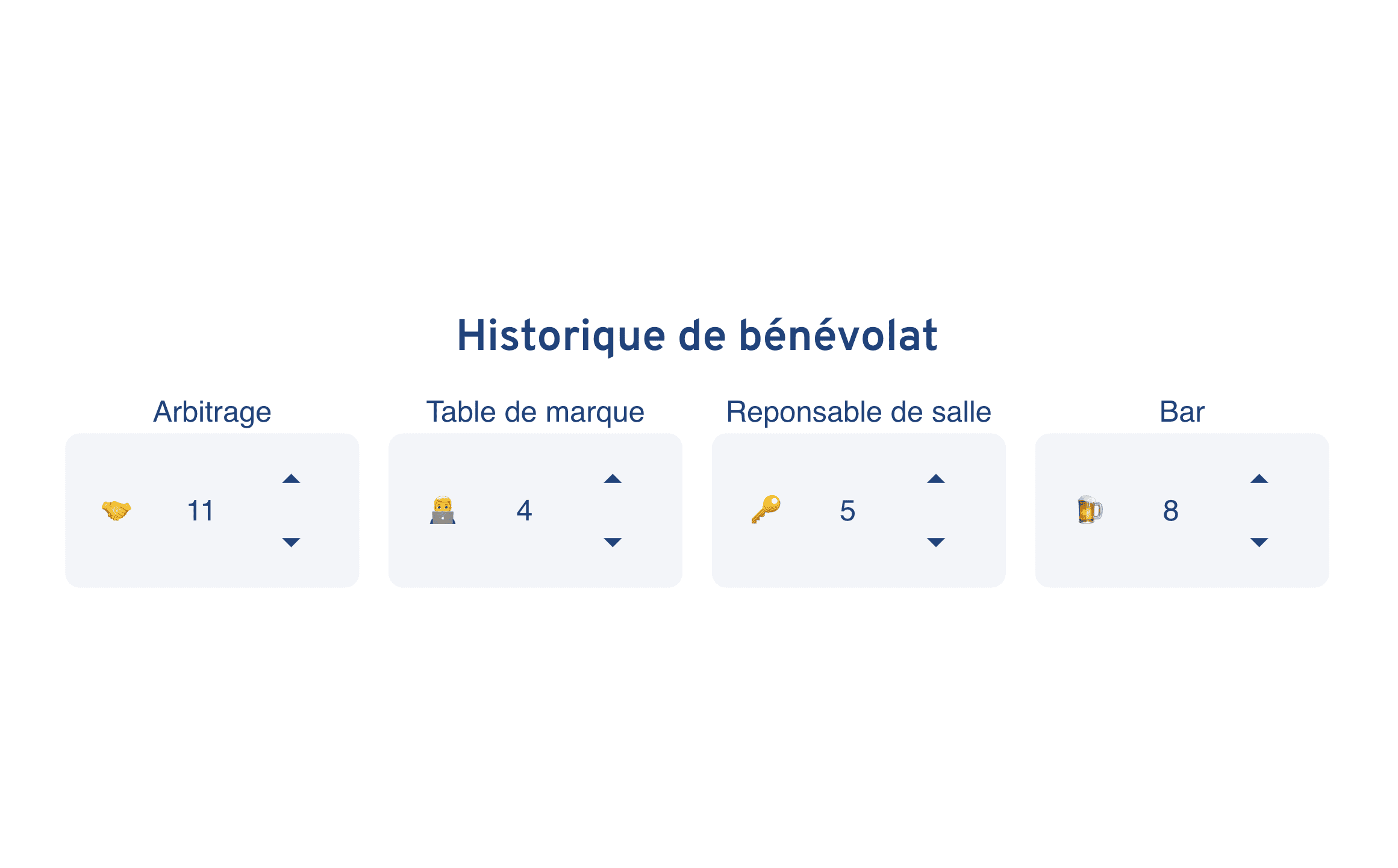Increment the Table de marque count

[x=614, y=479]
